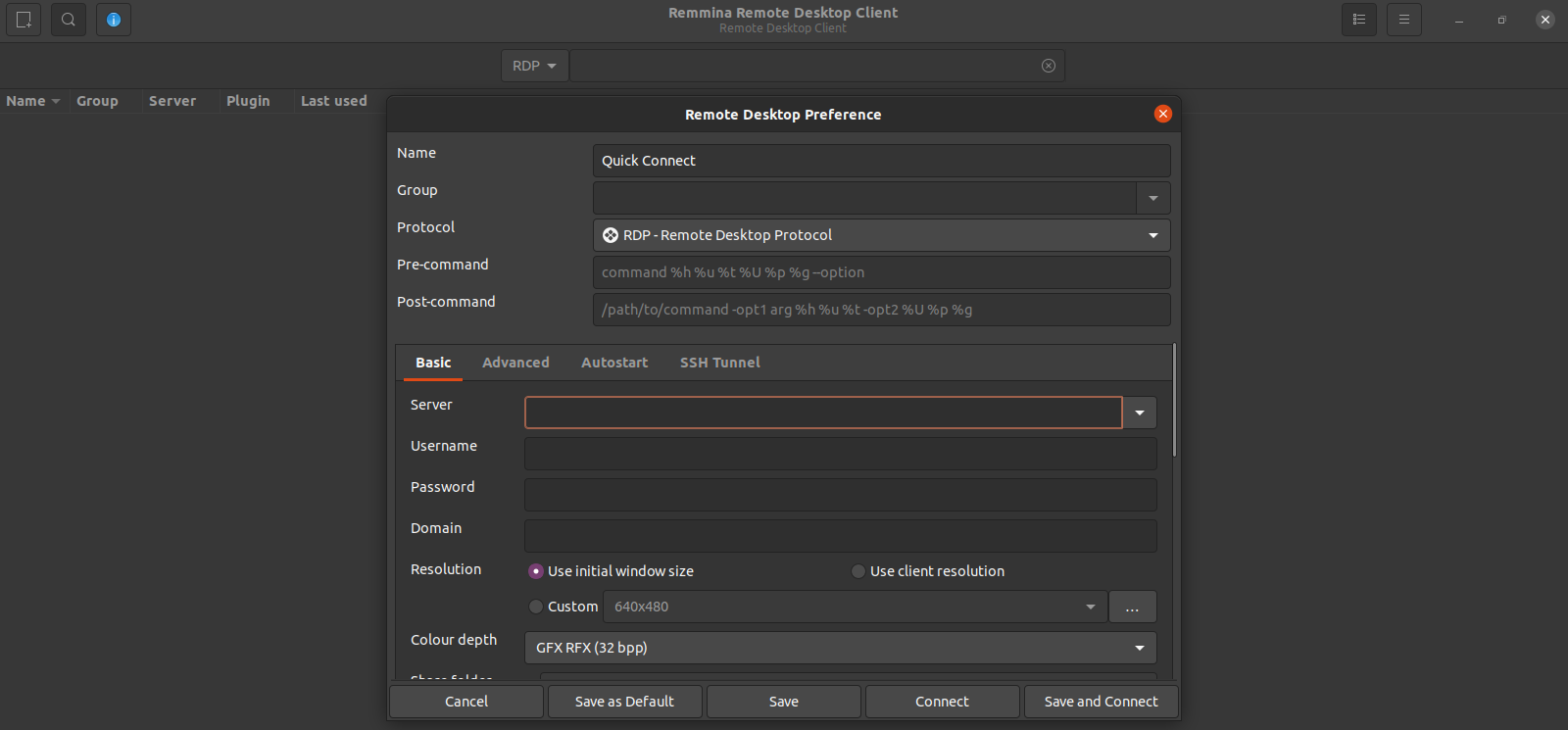This screenshot has height=730, width=1568.
Task: Sort by the Name column header
Action: [33, 101]
